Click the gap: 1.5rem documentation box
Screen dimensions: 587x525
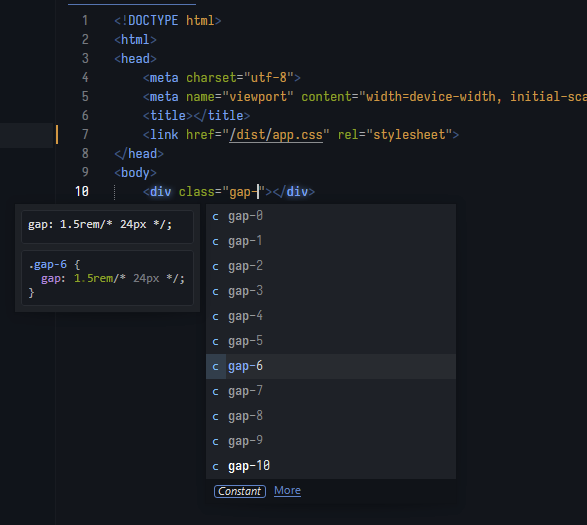[107, 227]
